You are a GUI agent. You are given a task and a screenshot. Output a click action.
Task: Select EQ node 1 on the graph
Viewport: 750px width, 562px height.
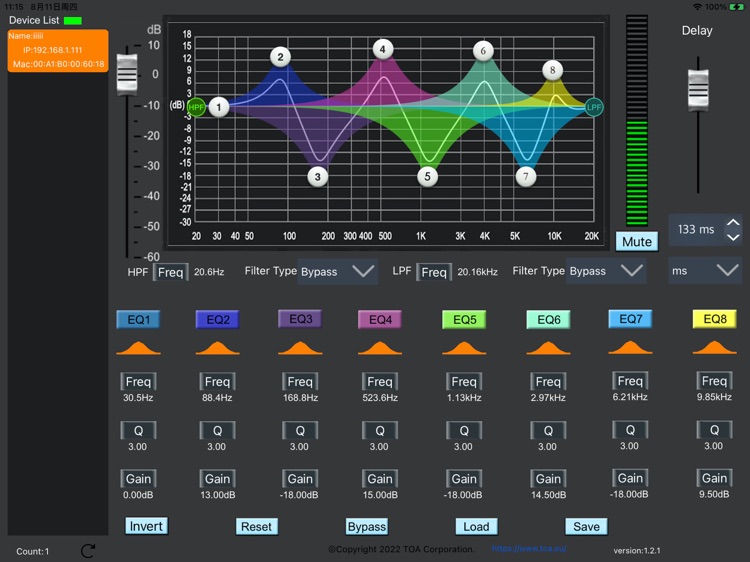(x=219, y=107)
